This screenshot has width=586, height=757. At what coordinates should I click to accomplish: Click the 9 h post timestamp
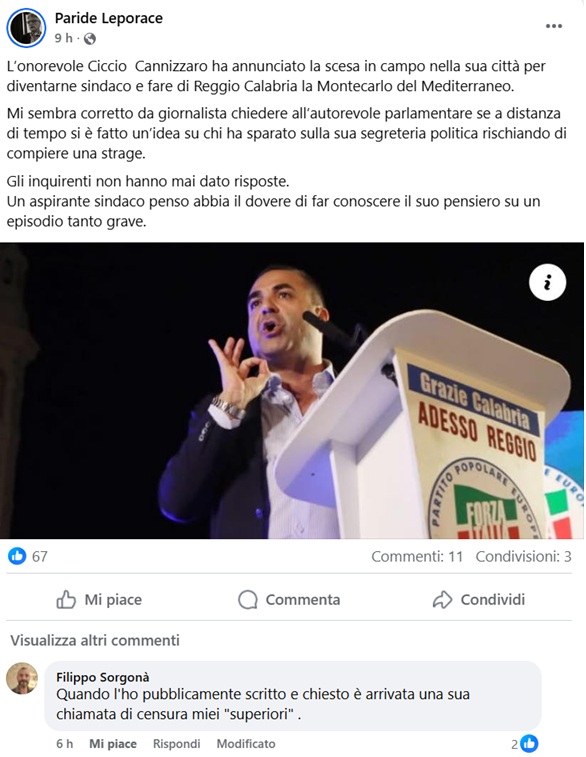pyautogui.click(x=63, y=38)
